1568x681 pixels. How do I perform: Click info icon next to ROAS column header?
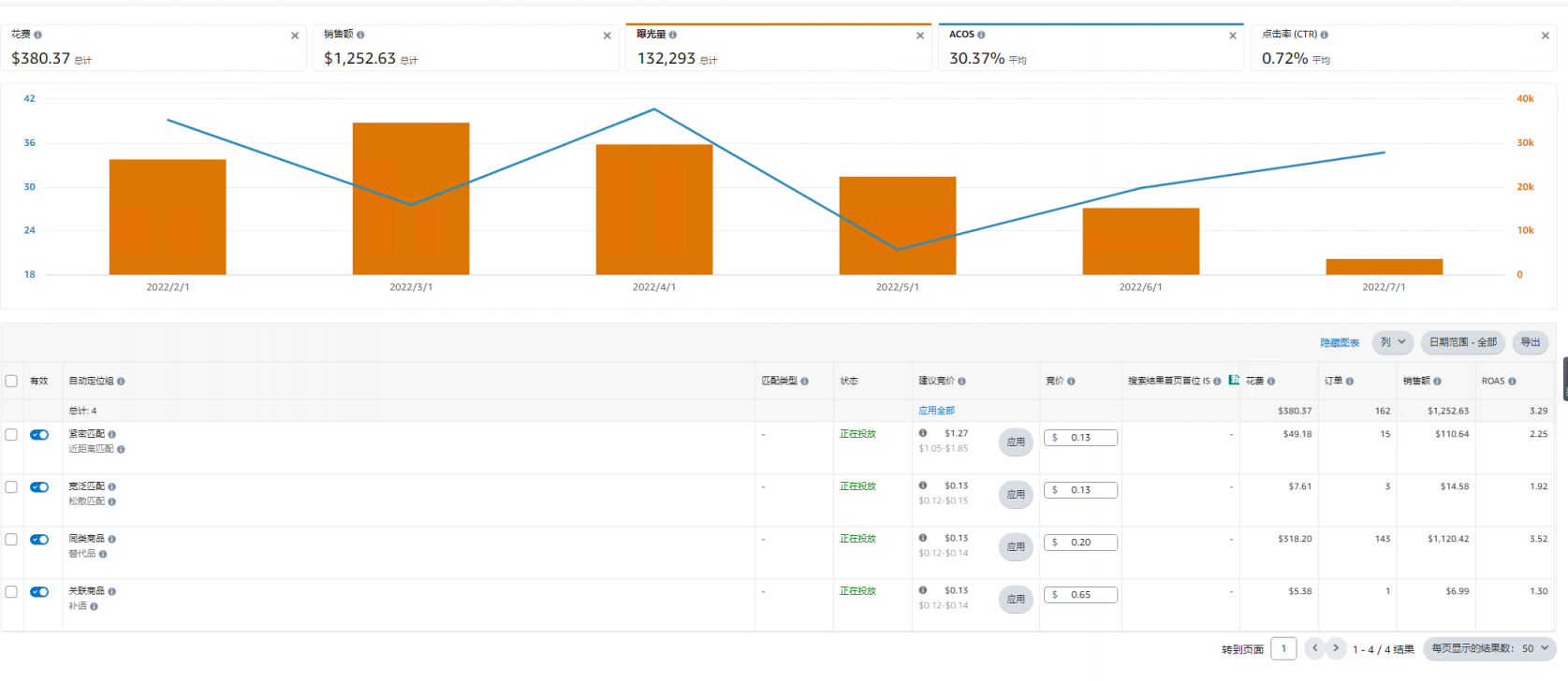(1512, 382)
